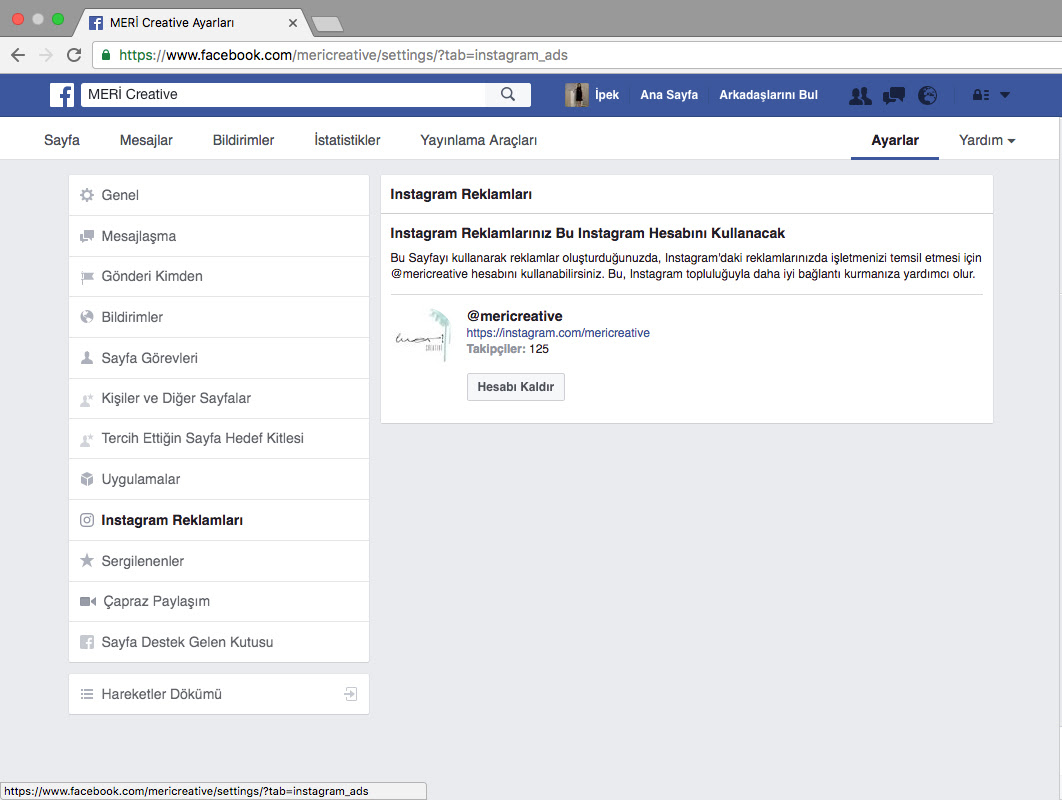This screenshot has width=1062, height=800.
Task: Select the Ayarlar tab
Action: 895,140
